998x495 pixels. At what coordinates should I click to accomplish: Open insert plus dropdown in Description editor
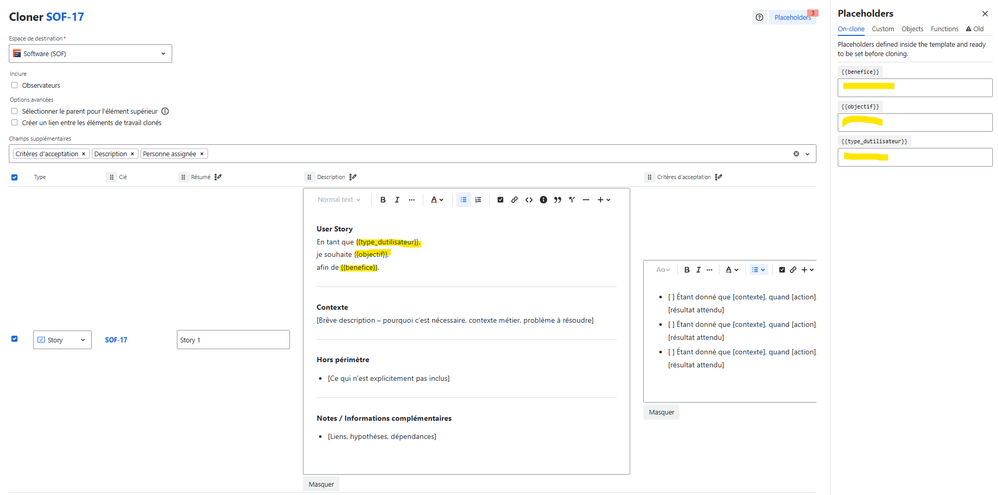click(603, 200)
